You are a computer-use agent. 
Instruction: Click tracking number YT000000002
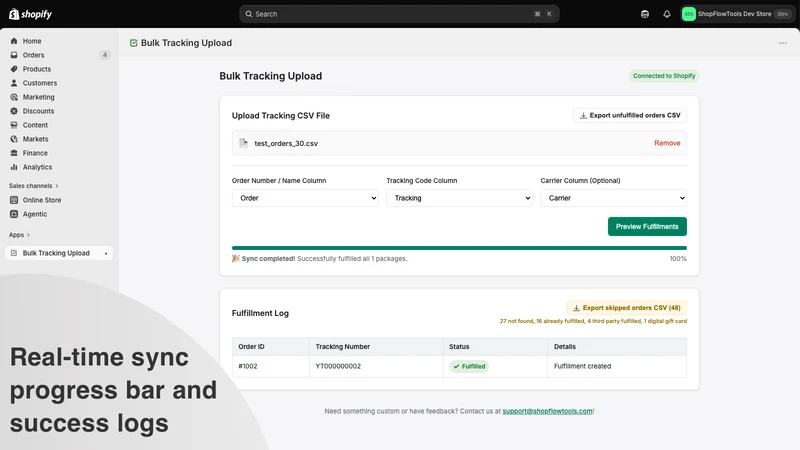(338, 366)
